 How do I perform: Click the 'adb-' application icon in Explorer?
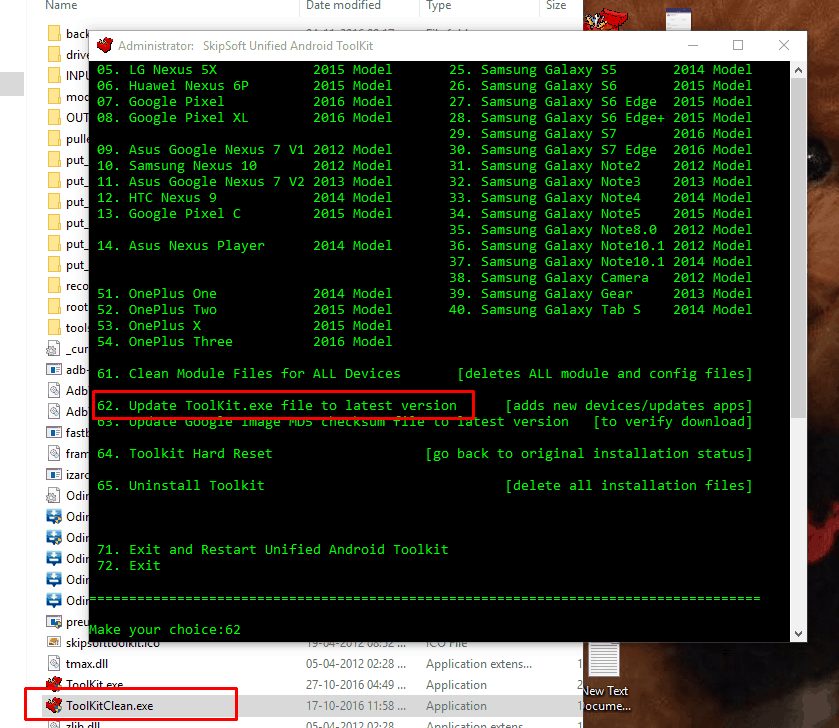[x=54, y=370]
